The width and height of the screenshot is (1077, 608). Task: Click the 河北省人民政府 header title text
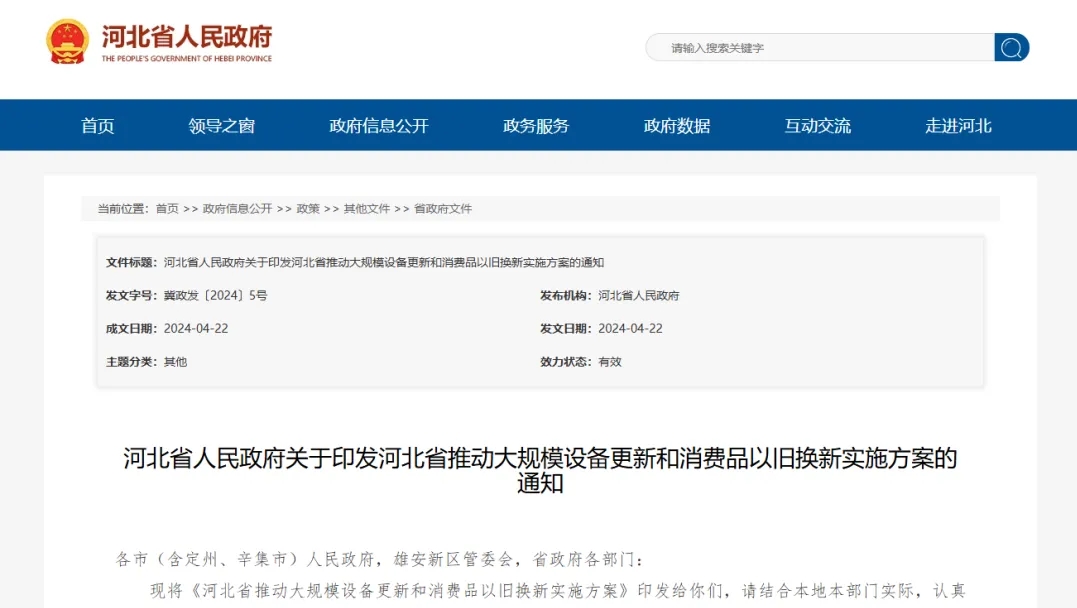coord(187,39)
